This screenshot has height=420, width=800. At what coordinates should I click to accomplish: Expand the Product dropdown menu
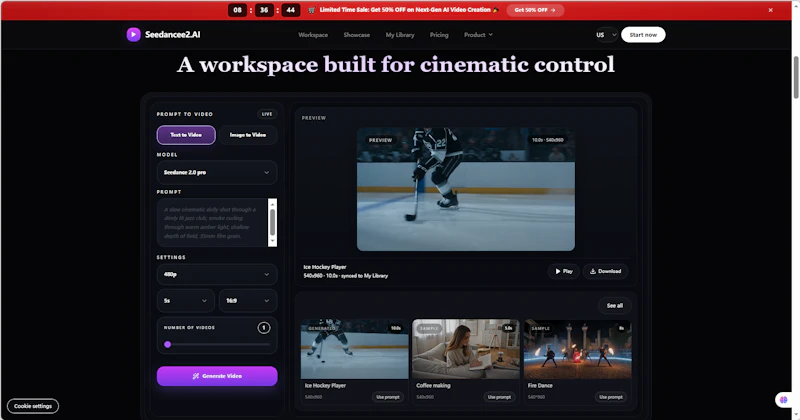coord(478,35)
